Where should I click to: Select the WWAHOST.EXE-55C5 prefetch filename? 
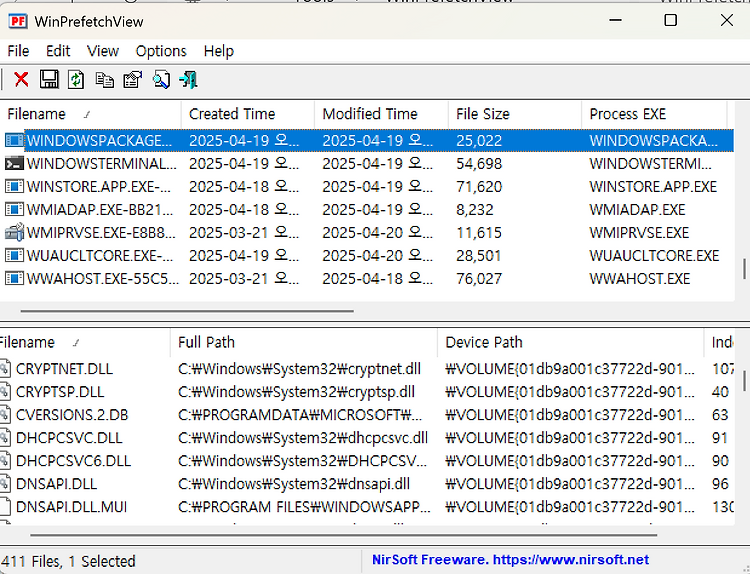[x=103, y=278]
